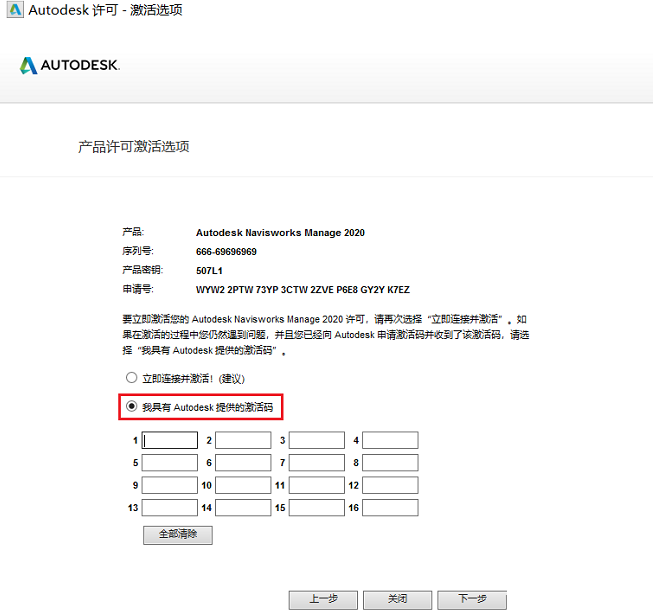Focus activation code field 6

pyautogui.click(x=243, y=463)
